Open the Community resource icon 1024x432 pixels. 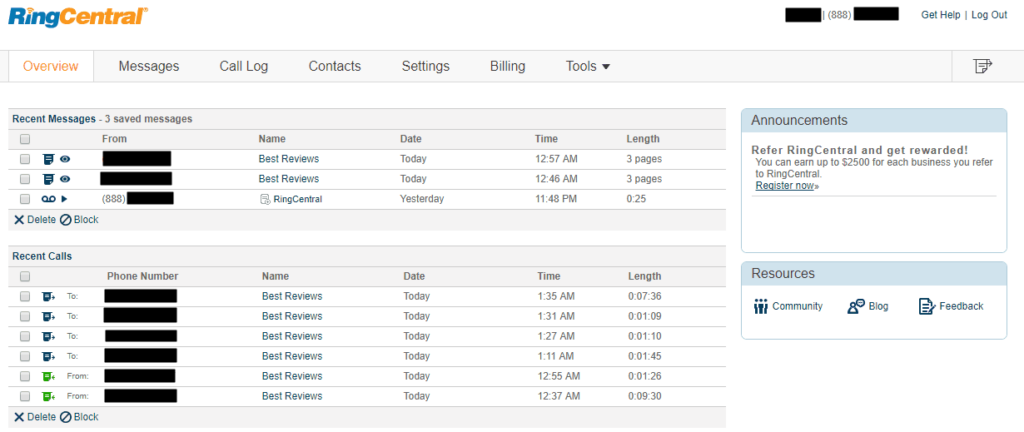761,306
